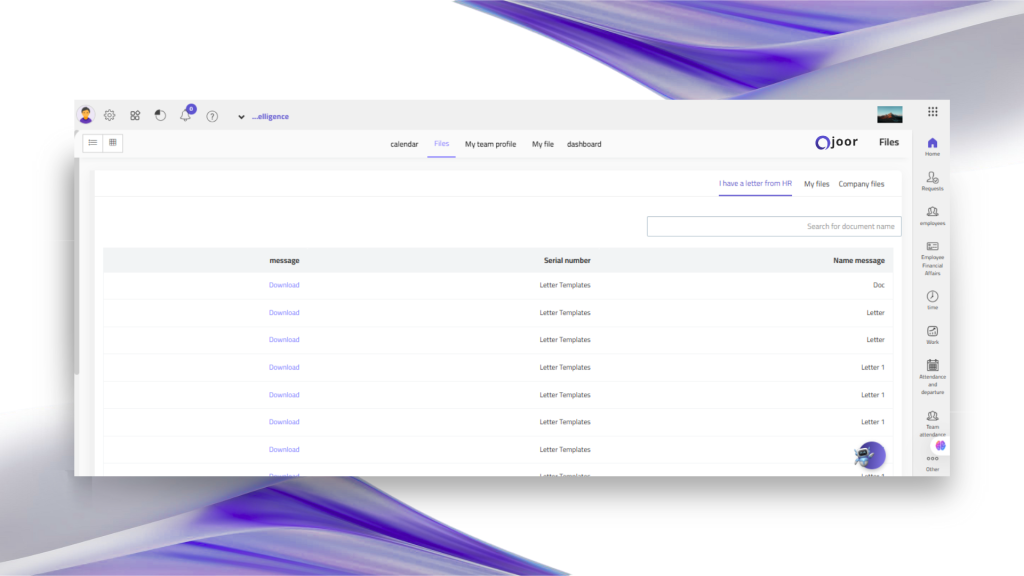Go to the employees sidebar section
Viewport: 1024px width, 576px height.
point(932,215)
